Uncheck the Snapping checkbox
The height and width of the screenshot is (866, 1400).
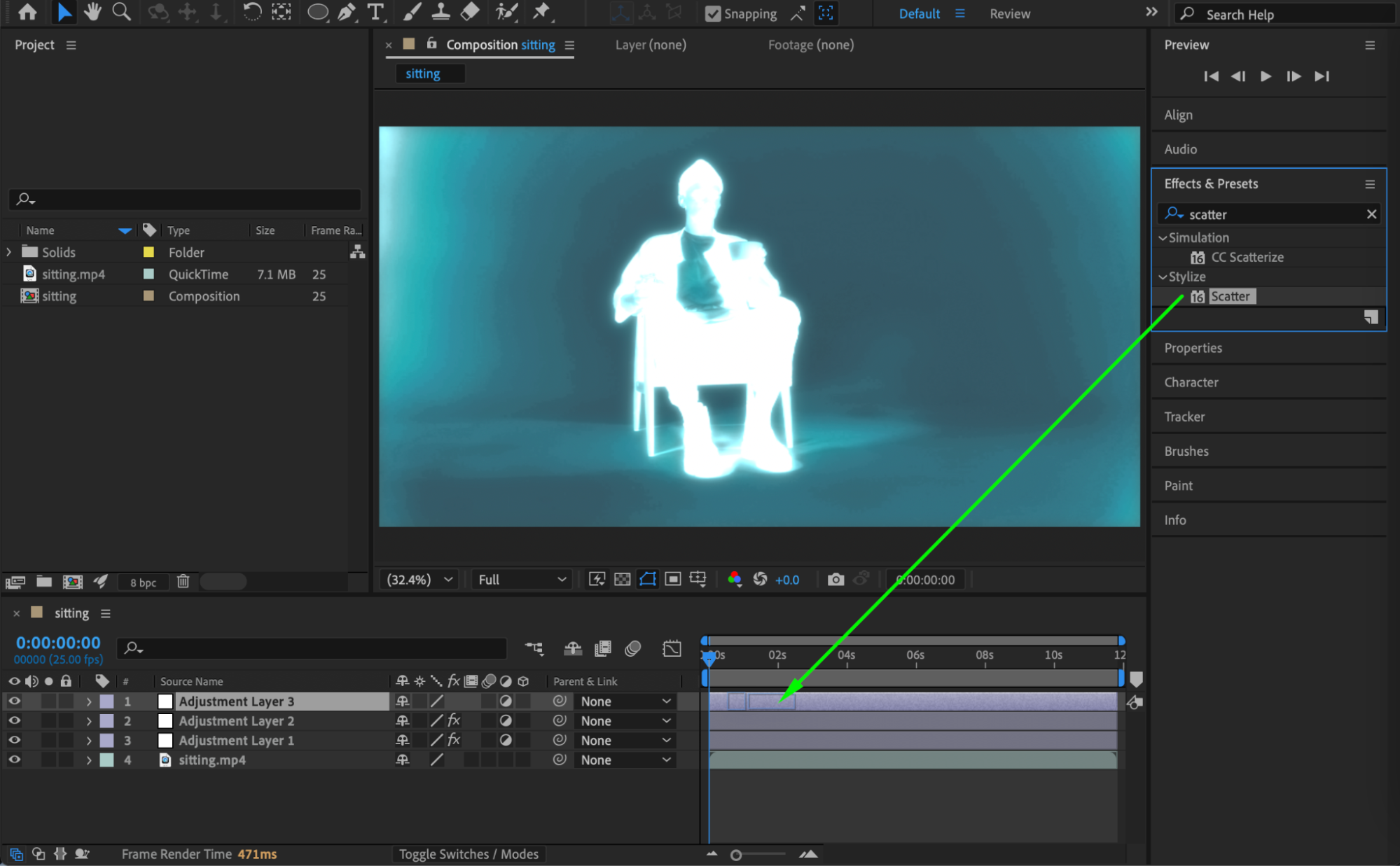[x=713, y=14]
